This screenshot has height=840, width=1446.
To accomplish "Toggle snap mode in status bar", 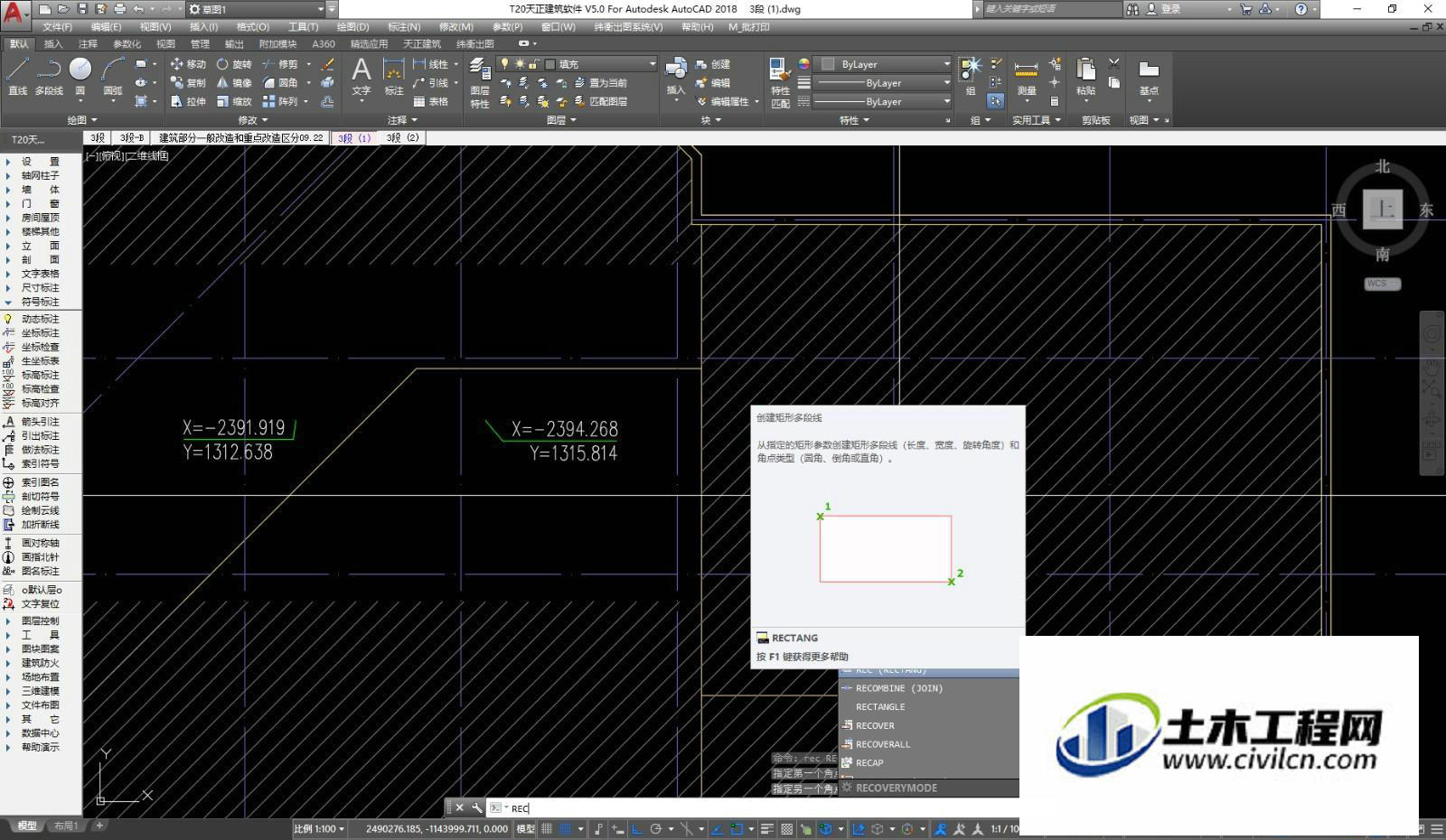I will (566, 828).
